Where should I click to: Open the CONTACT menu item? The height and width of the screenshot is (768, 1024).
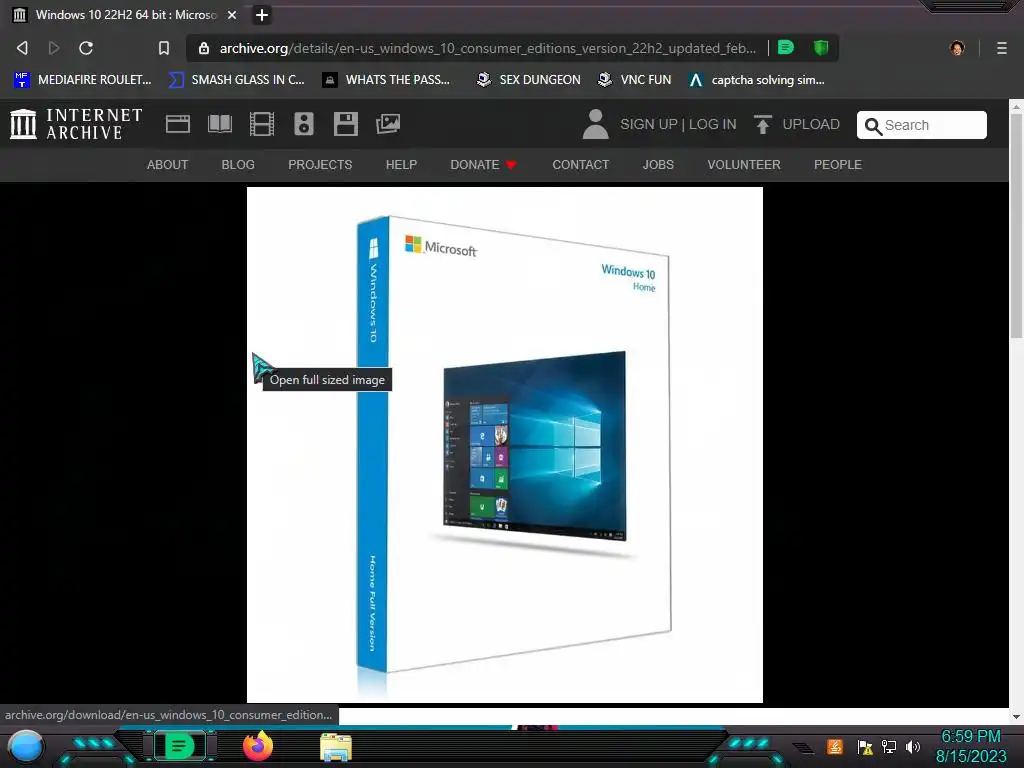(x=581, y=165)
